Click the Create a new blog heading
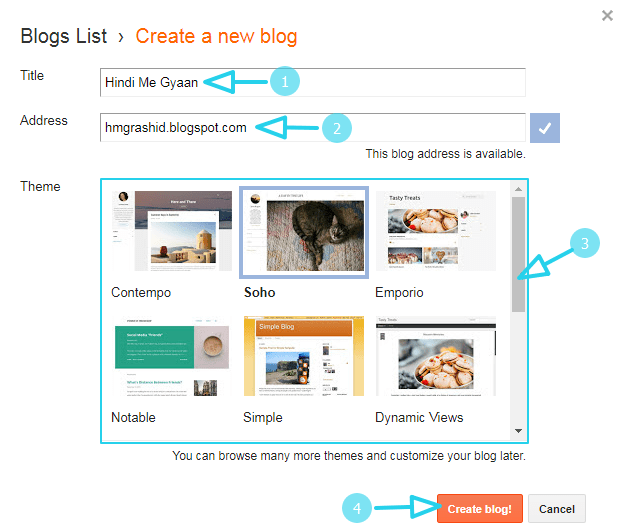Screen dimensions: 624x532 [x=216, y=36]
